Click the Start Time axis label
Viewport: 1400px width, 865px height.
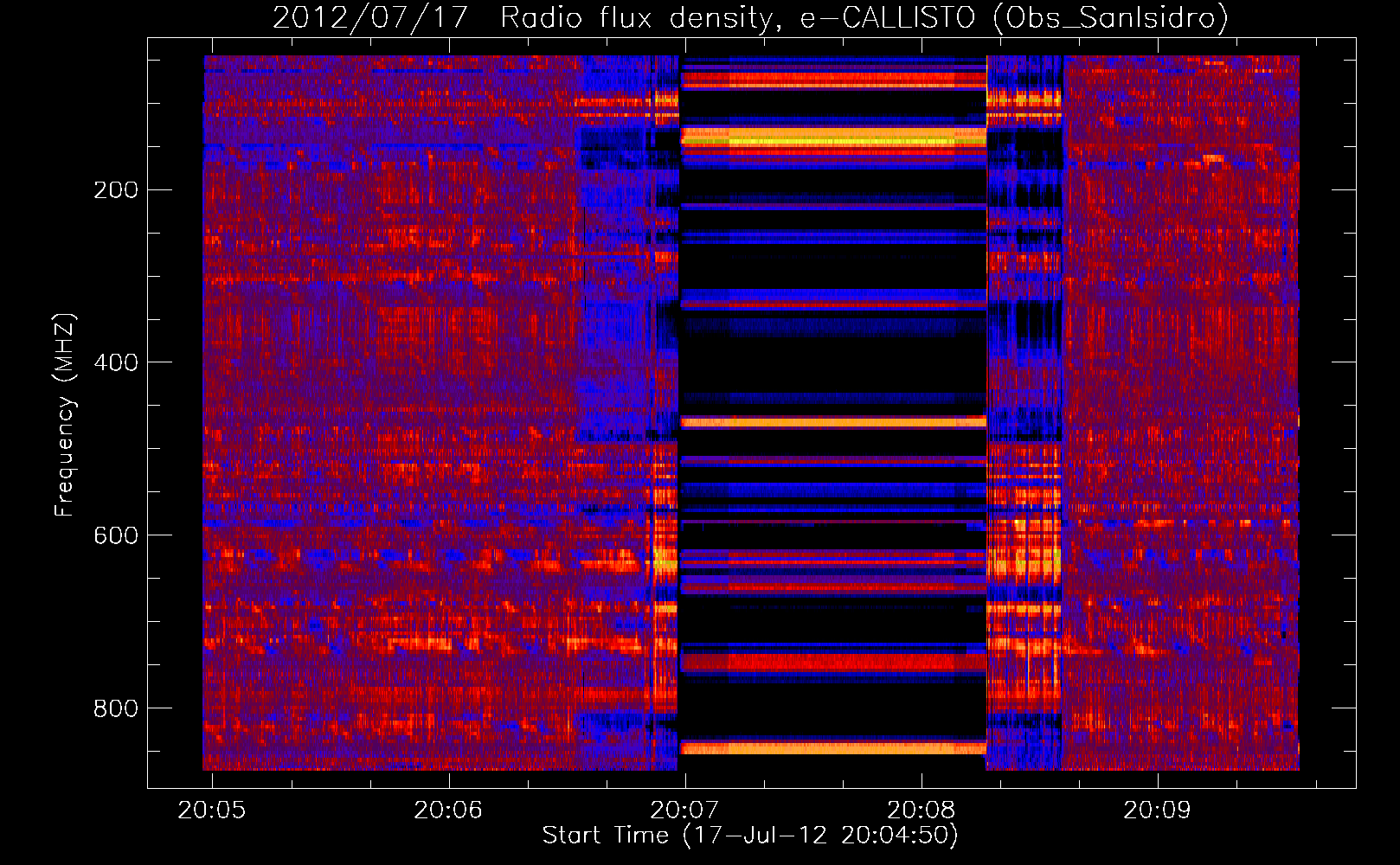750,836
